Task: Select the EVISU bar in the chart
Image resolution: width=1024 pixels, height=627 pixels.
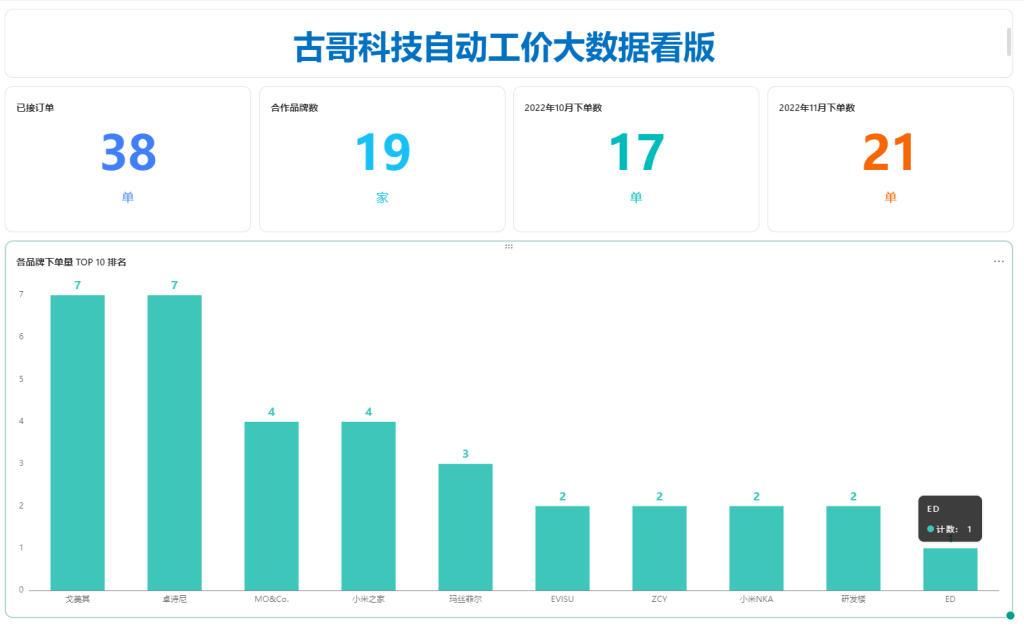Action: (562, 548)
